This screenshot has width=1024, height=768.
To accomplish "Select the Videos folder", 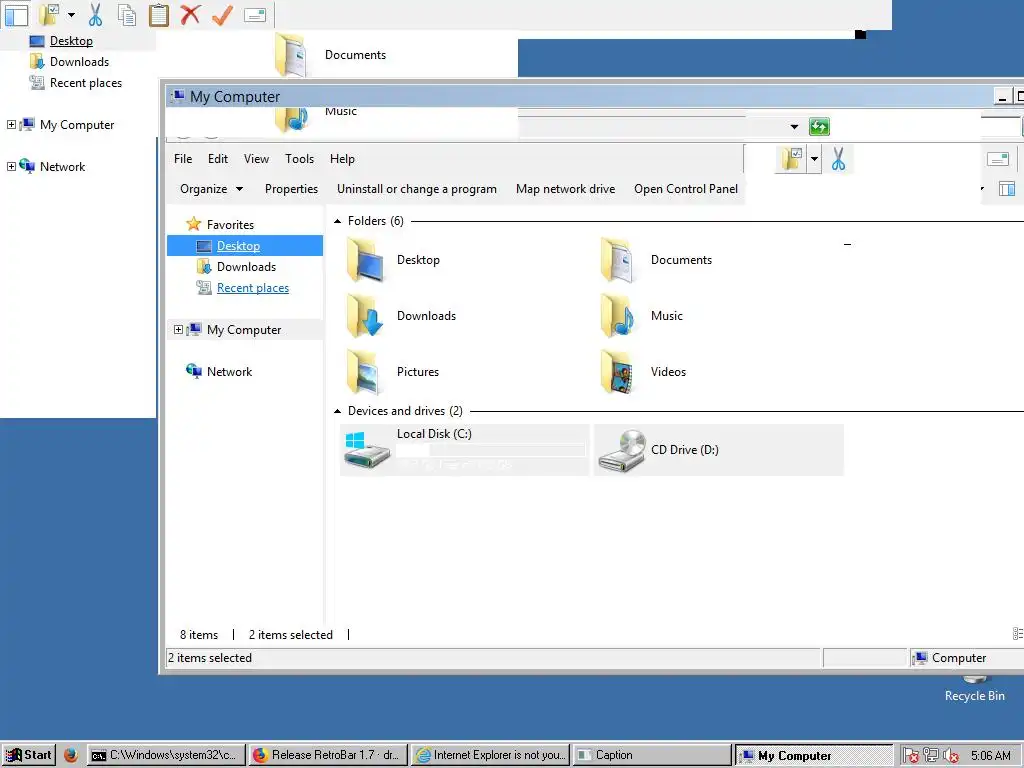I will point(643,372).
